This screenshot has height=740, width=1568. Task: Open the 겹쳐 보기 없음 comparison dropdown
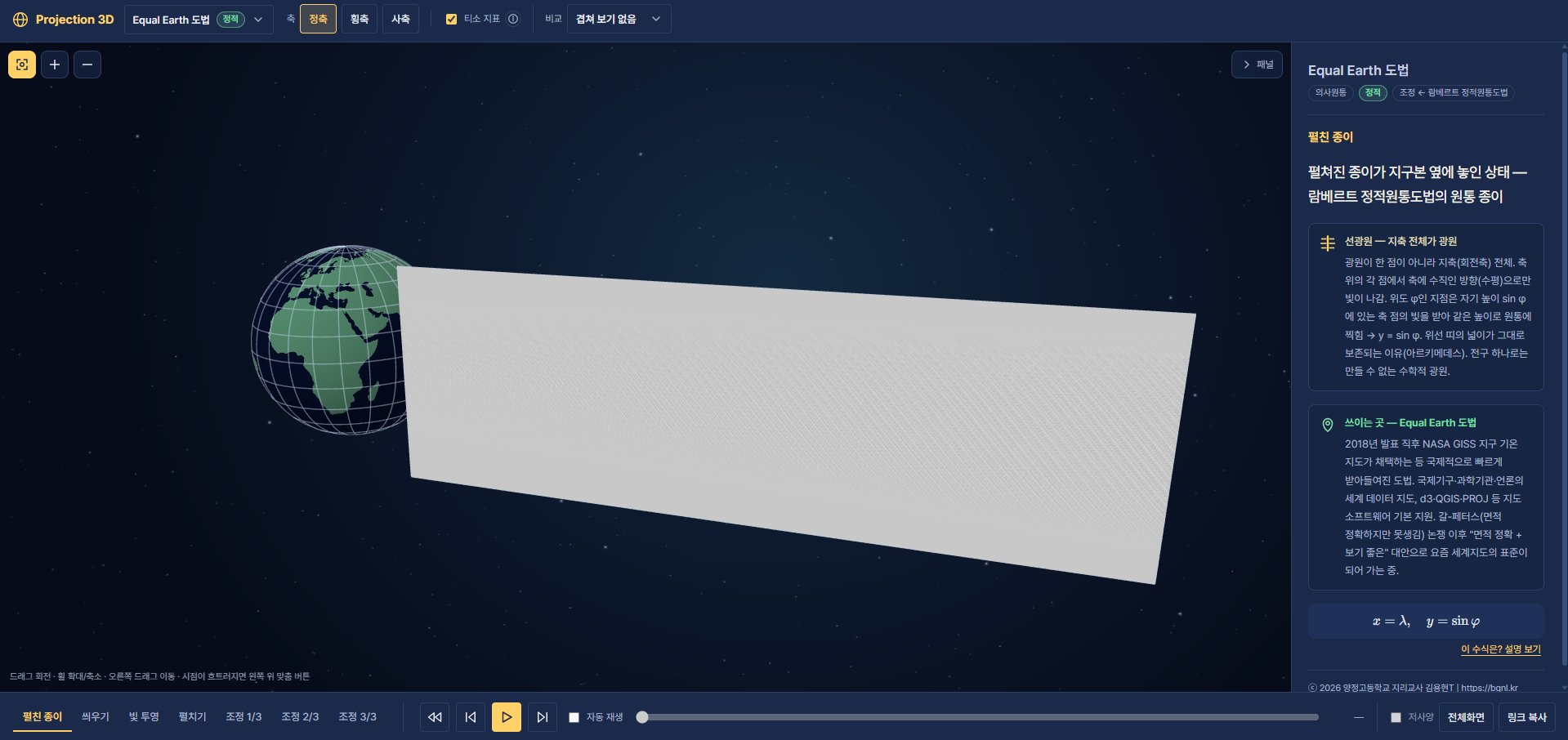[619, 19]
